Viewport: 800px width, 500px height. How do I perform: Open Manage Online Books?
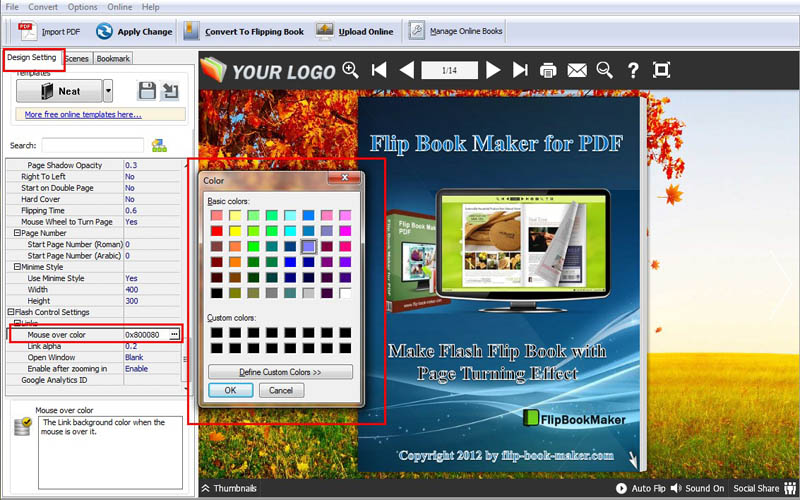pyautogui.click(x=456, y=31)
